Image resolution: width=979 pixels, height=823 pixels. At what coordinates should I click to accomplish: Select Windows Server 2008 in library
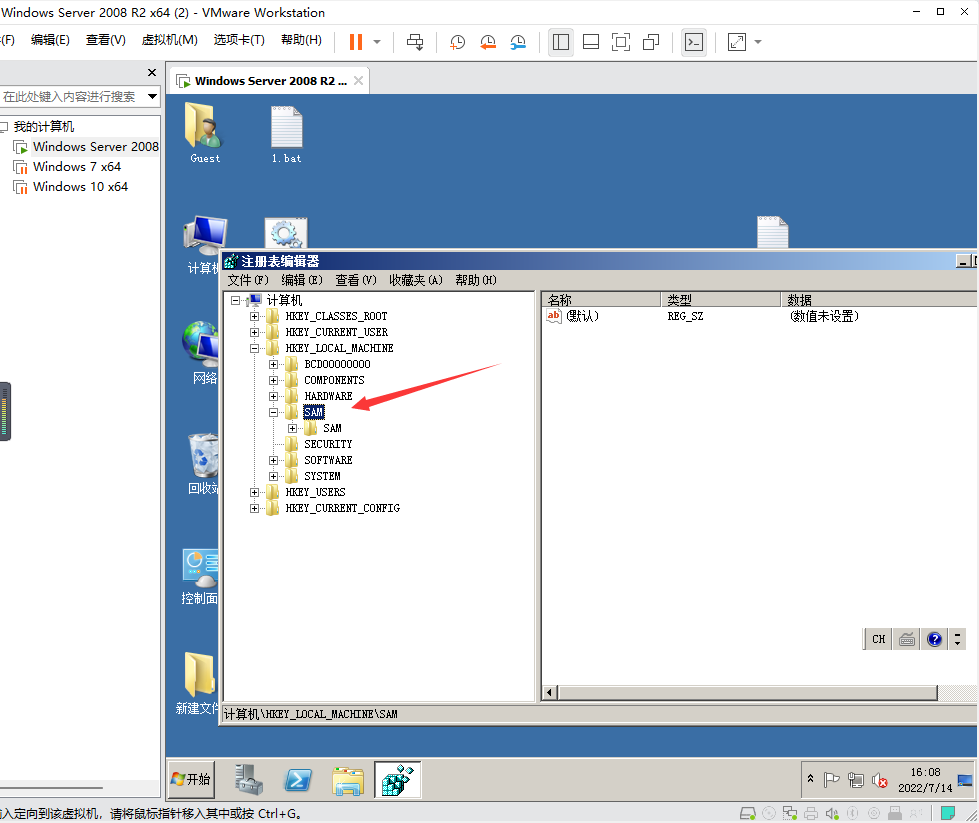click(x=96, y=147)
